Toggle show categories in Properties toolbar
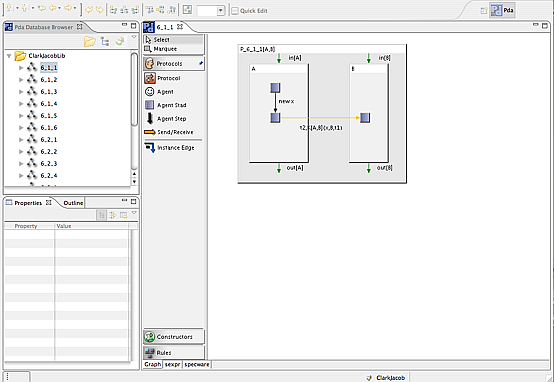 click(x=101, y=215)
